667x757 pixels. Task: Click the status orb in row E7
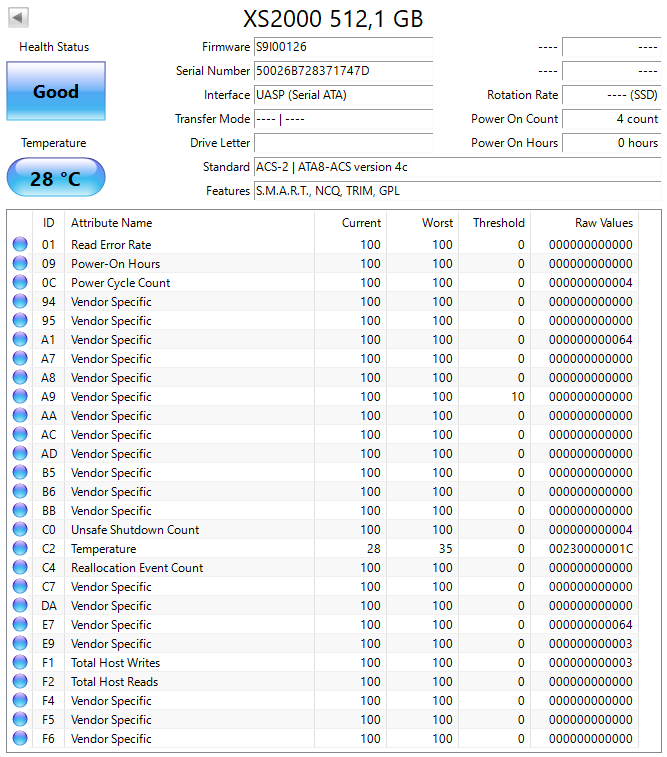(x=20, y=624)
